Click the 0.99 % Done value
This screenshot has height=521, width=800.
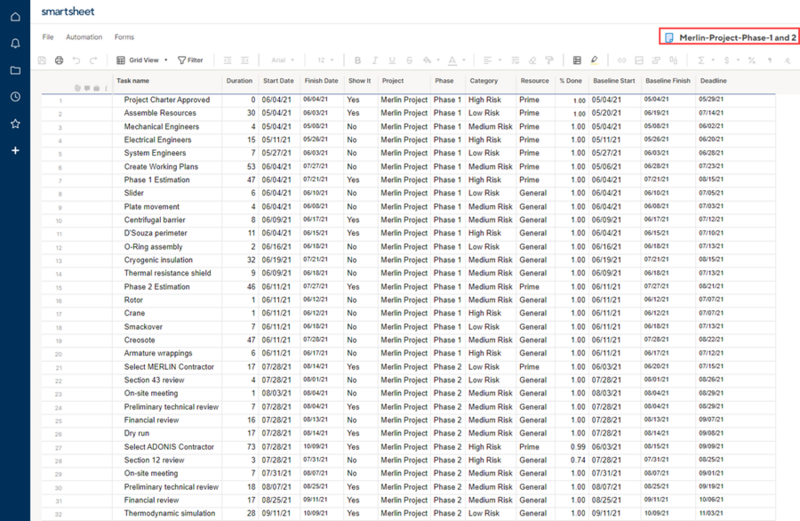(578, 447)
